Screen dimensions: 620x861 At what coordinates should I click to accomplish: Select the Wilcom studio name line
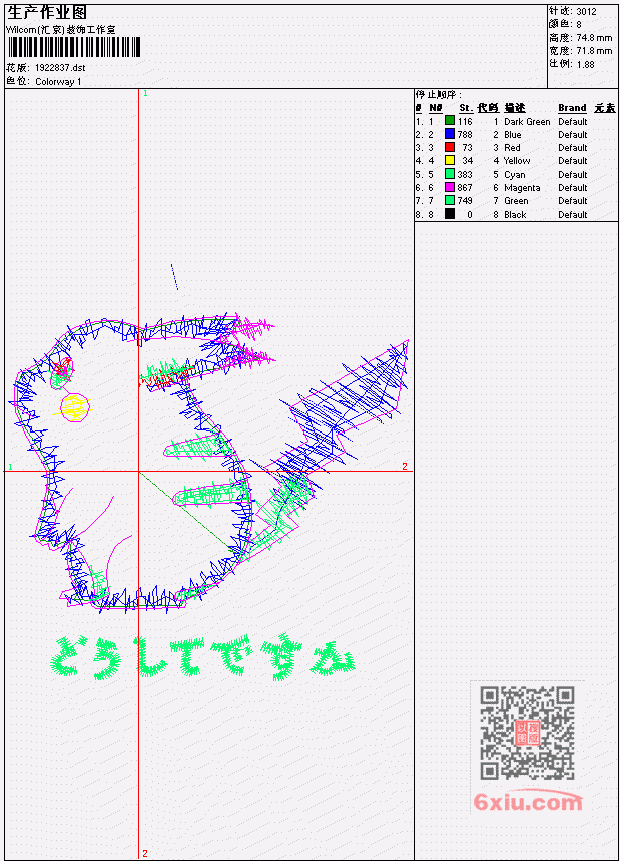tap(61, 30)
